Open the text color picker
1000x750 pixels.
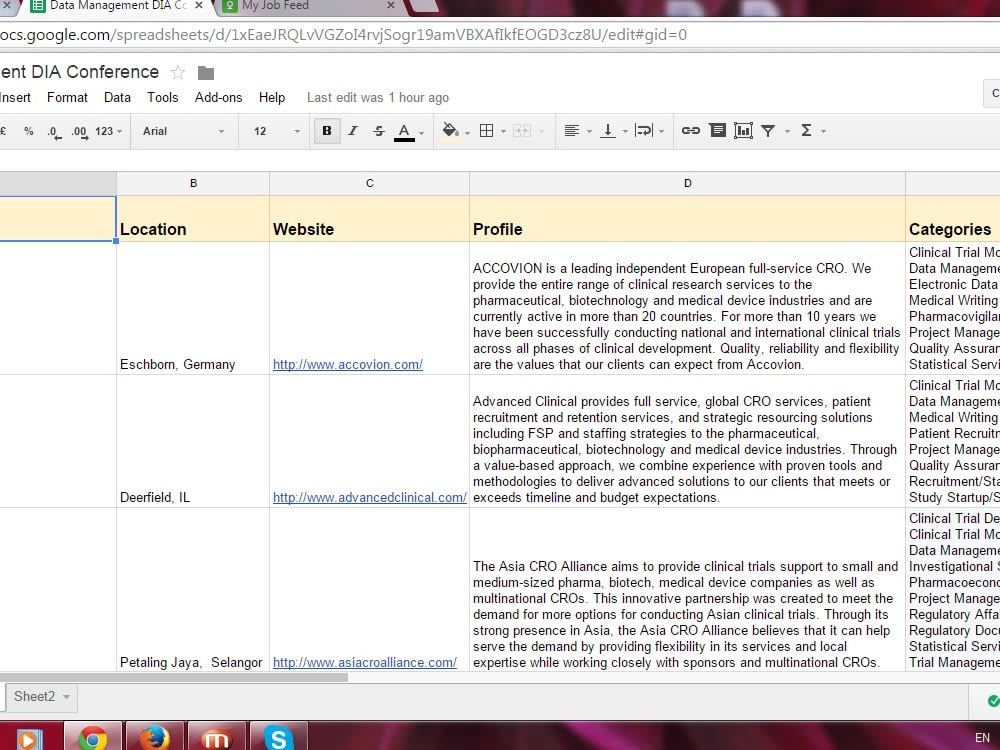point(404,131)
